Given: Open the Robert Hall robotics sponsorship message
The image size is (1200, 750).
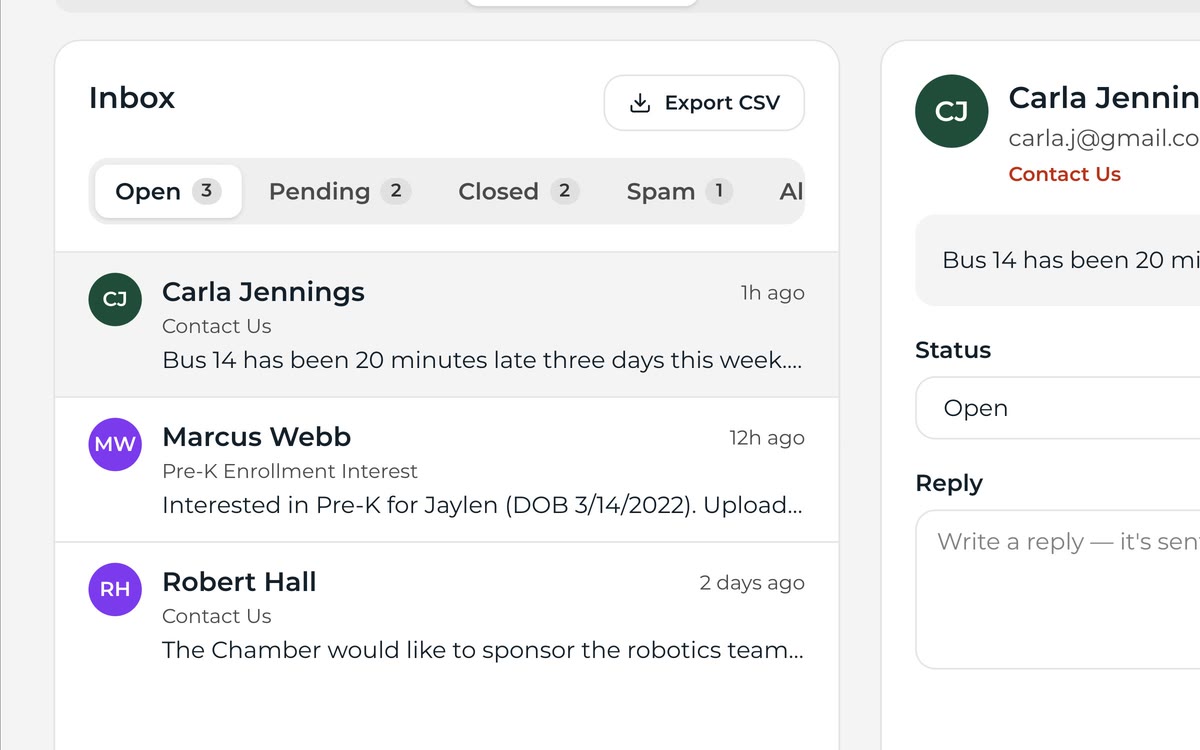Looking at the screenshot, I should (x=446, y=615).
